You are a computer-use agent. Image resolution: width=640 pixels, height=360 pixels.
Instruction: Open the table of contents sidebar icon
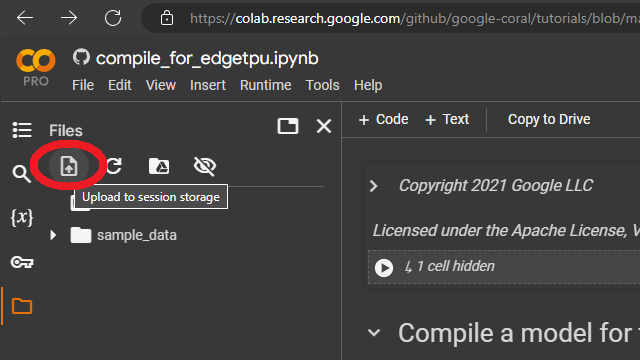22,130
